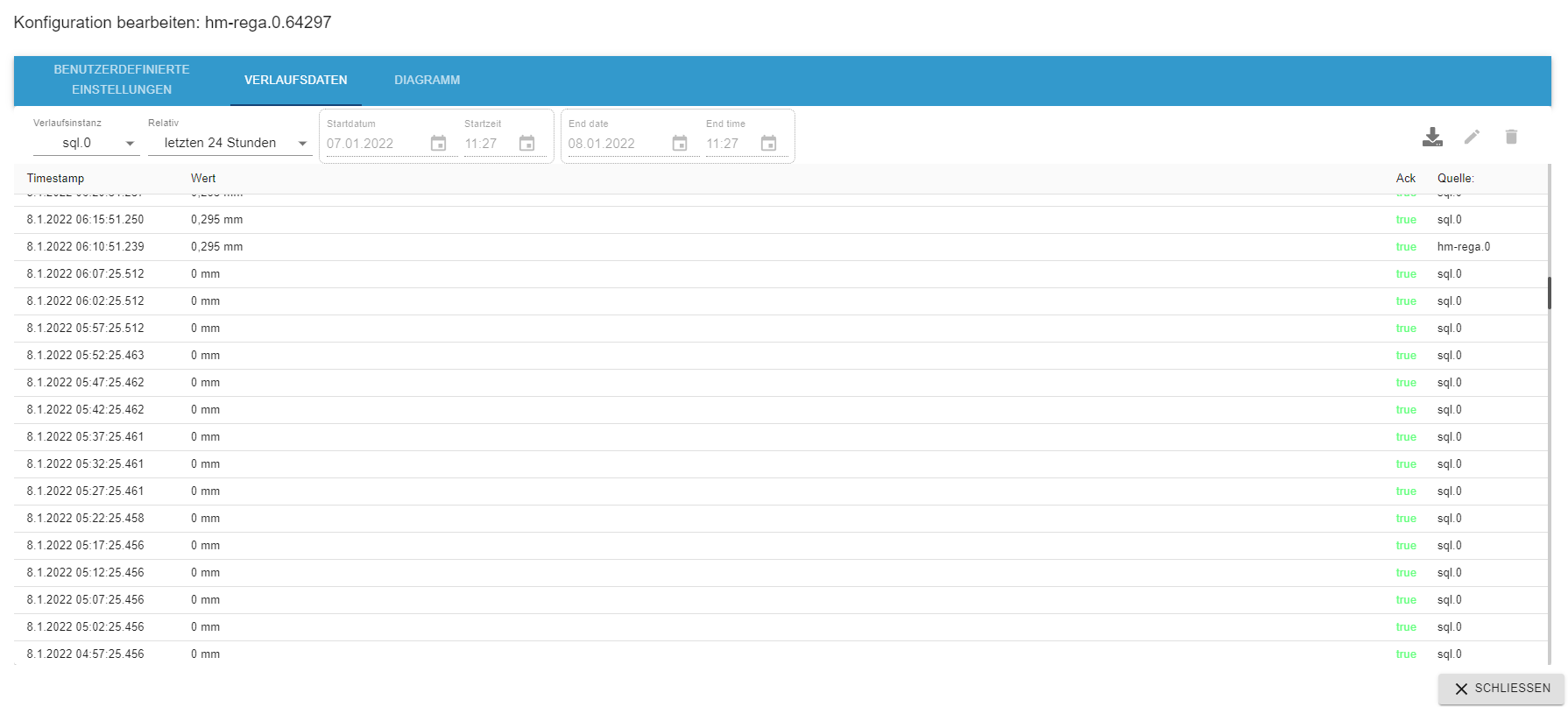Open the Diagramm tab
The image size is (1568, 707).
coord(427,80)
